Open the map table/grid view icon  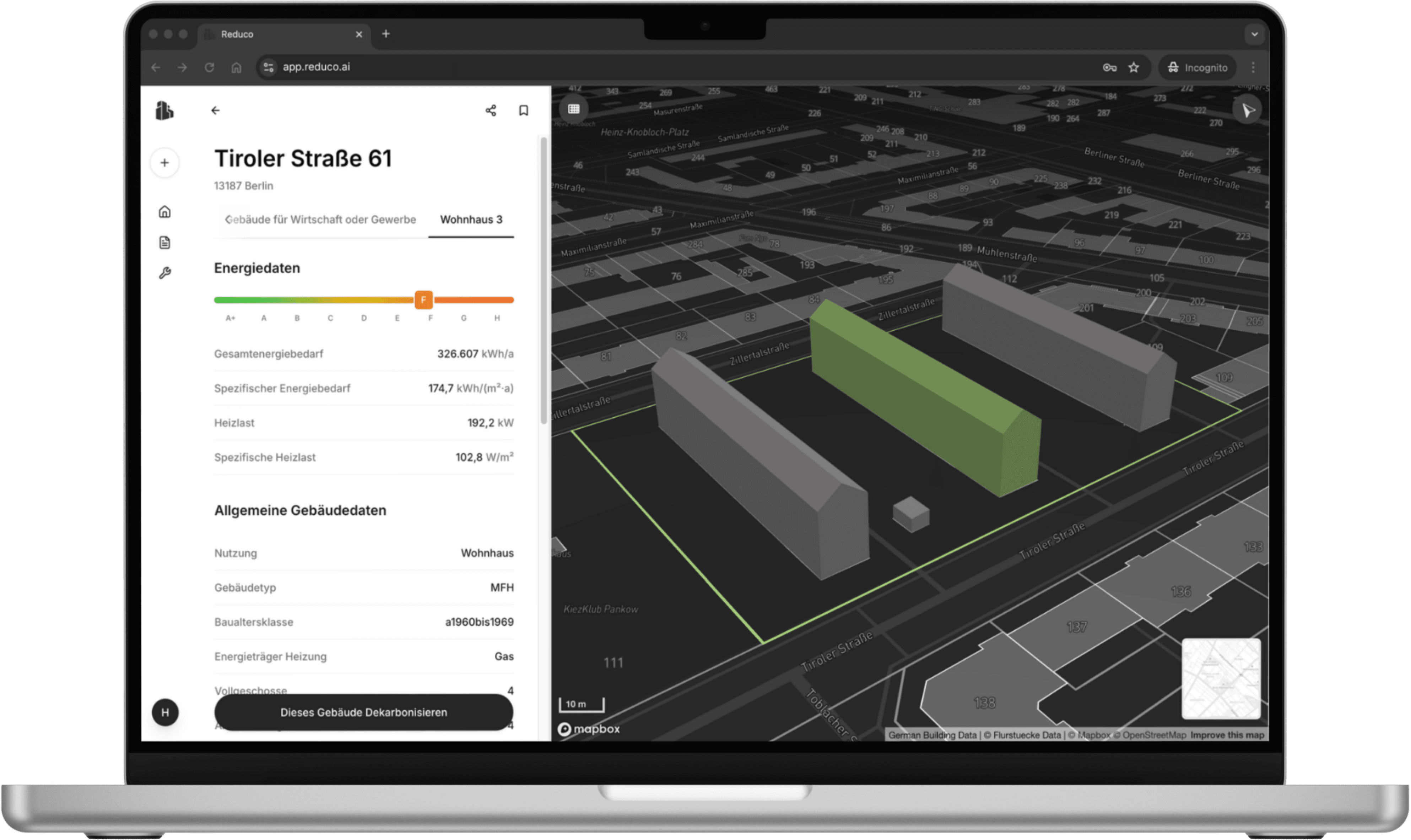[x=573, y=109]
